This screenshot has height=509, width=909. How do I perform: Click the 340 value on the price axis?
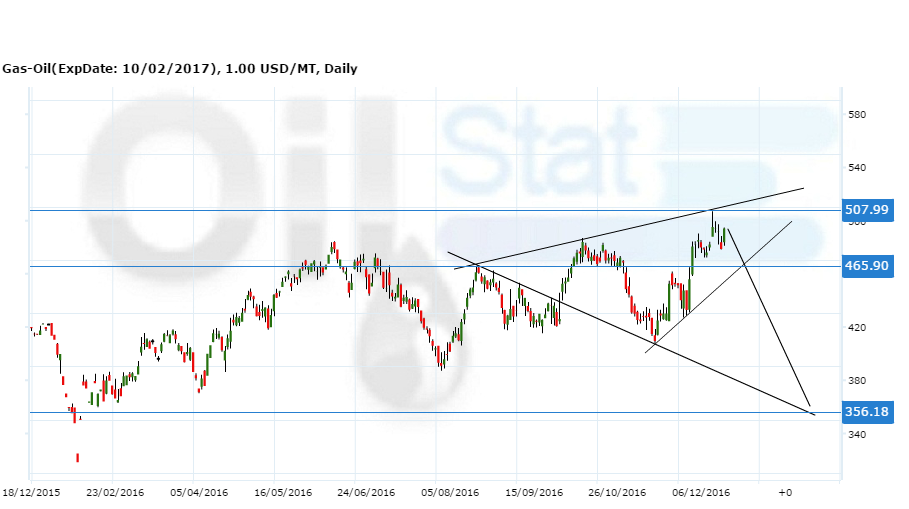pyautogui.click(x=855, y=435)
